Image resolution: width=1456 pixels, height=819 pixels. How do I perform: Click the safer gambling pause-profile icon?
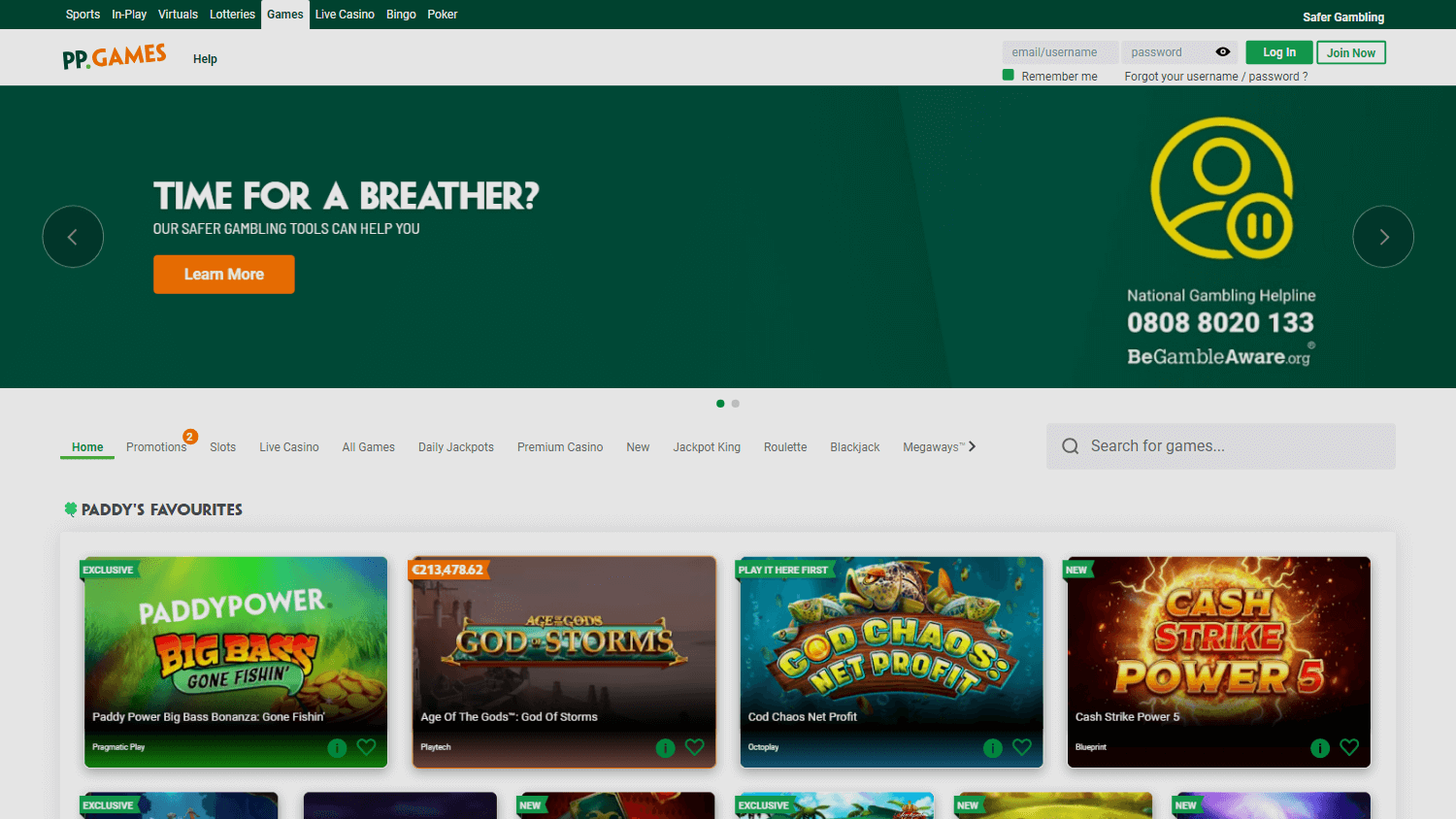click(1221, 188)
